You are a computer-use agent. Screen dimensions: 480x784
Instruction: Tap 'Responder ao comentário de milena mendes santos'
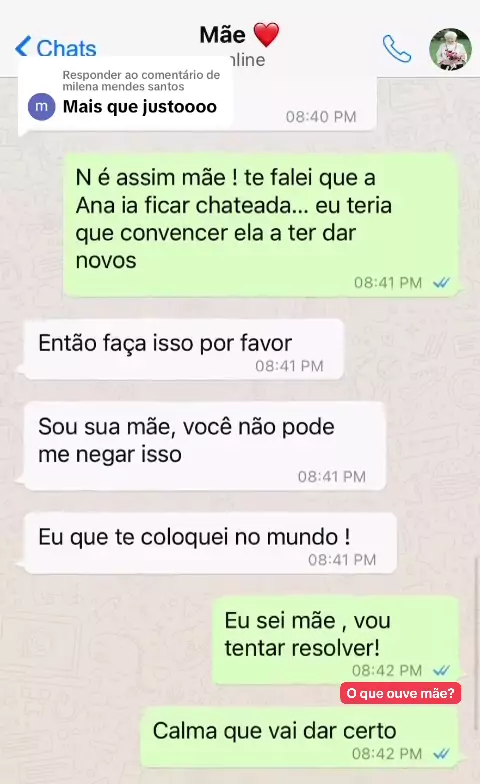tap(141, 80)
